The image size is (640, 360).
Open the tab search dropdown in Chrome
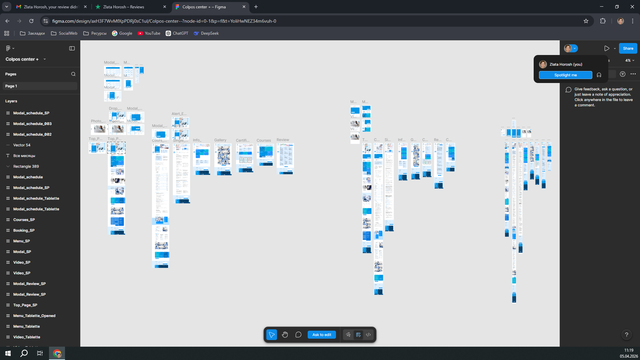tap(7, 7)
